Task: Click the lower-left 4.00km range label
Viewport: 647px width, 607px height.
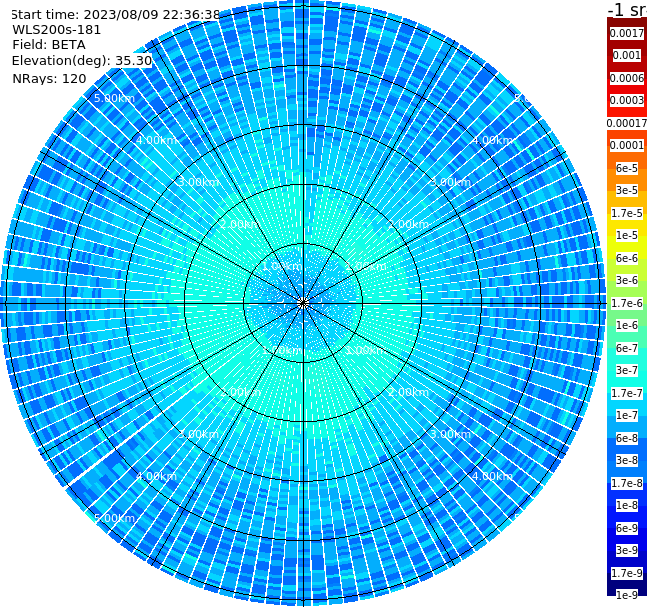Action: pyautogui.click(x=156, y=476)
